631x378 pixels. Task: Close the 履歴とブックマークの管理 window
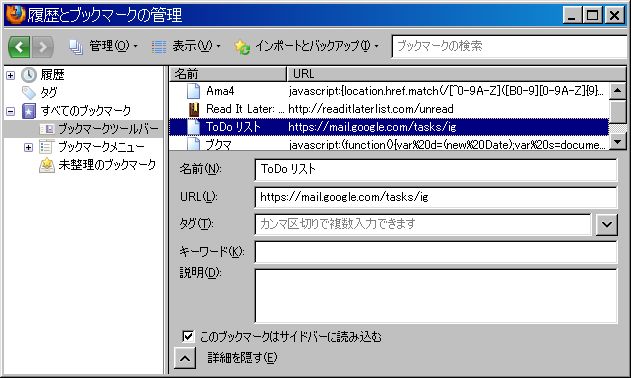pyautogui.click(x=615, y=16)
